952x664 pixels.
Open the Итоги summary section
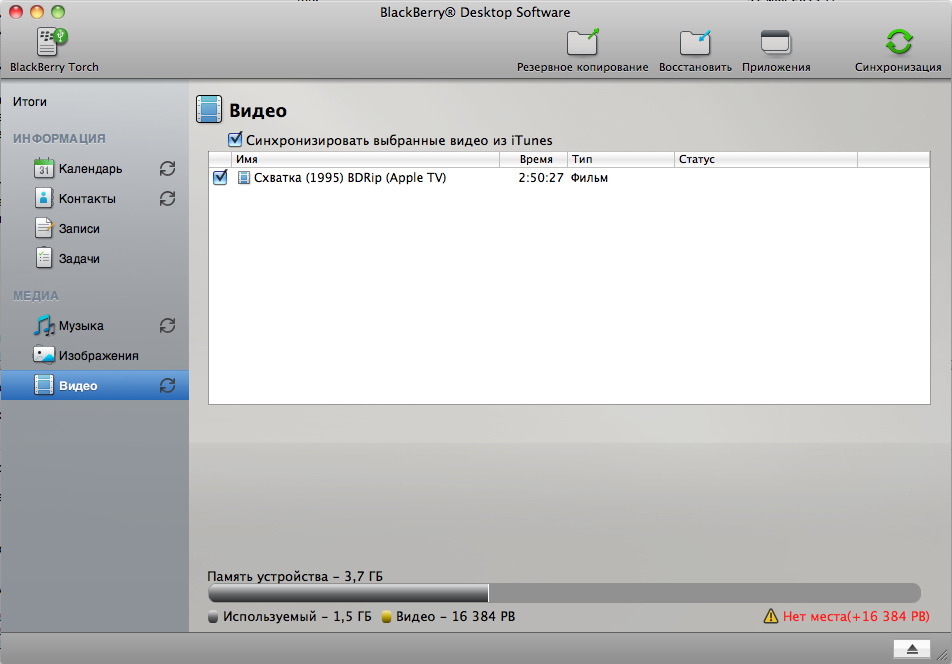point(30,102)
